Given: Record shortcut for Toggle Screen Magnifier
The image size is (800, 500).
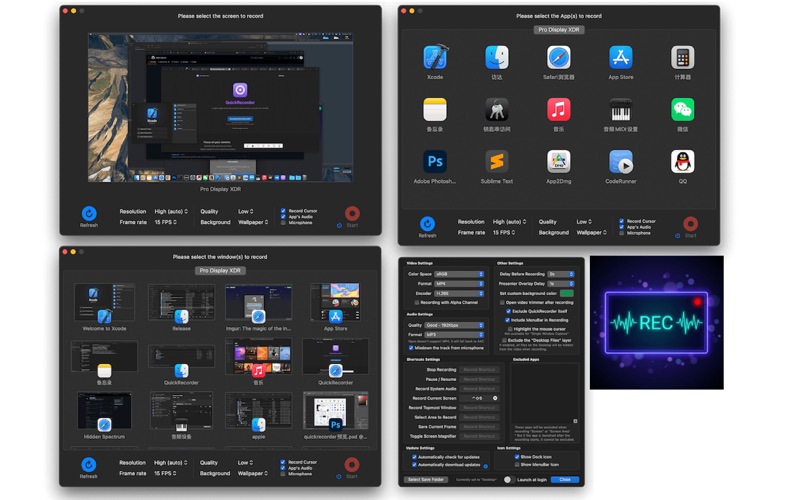Looking at the screenshot, I should point(479,436).
